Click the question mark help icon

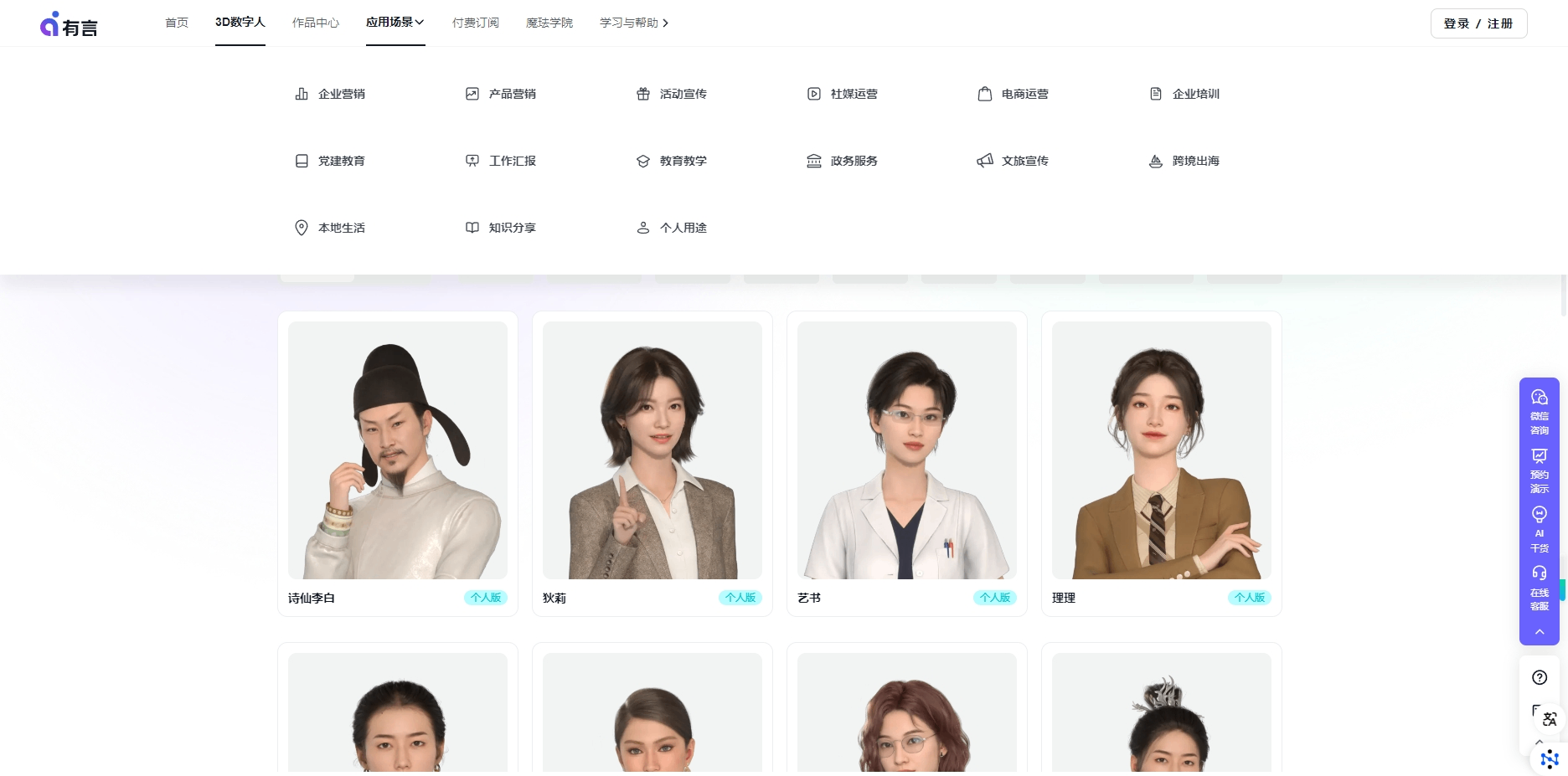[x=1540, y=677]
